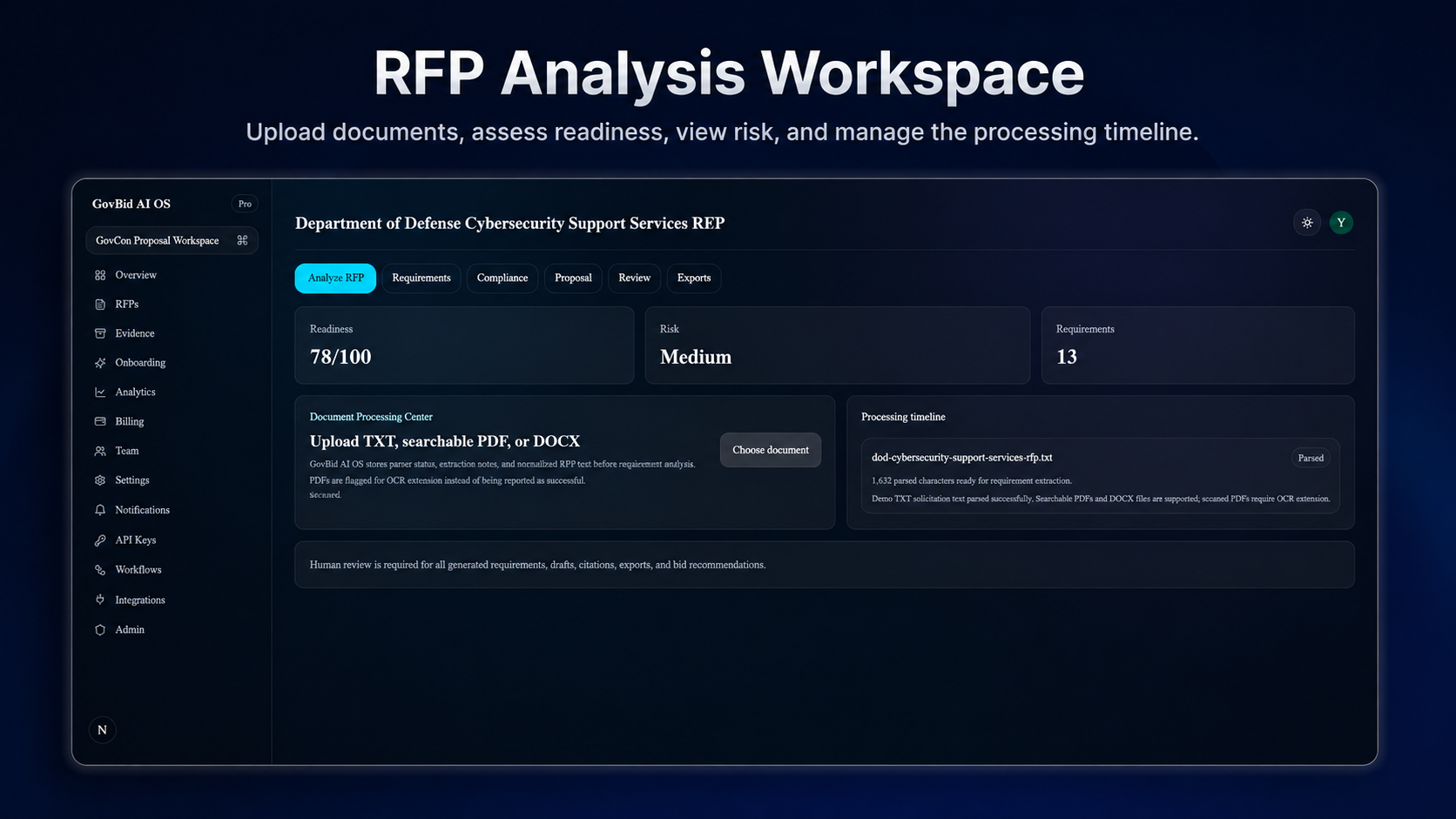Select the Analyze RFP tab
The height and width of the screenshot is (819, 1456).
(335, 279)
